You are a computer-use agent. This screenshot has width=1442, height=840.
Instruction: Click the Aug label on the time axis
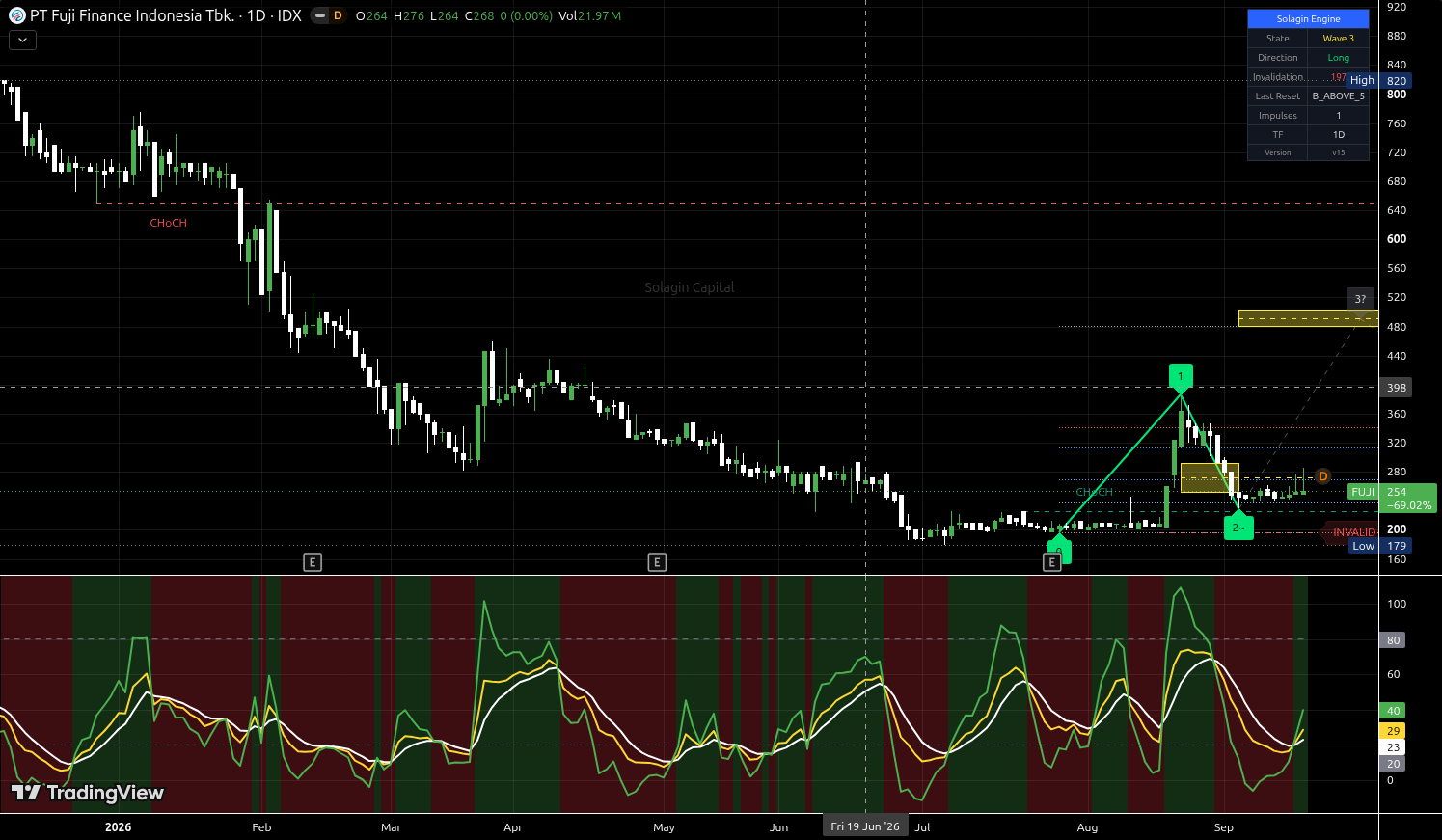coord(1087,827)
